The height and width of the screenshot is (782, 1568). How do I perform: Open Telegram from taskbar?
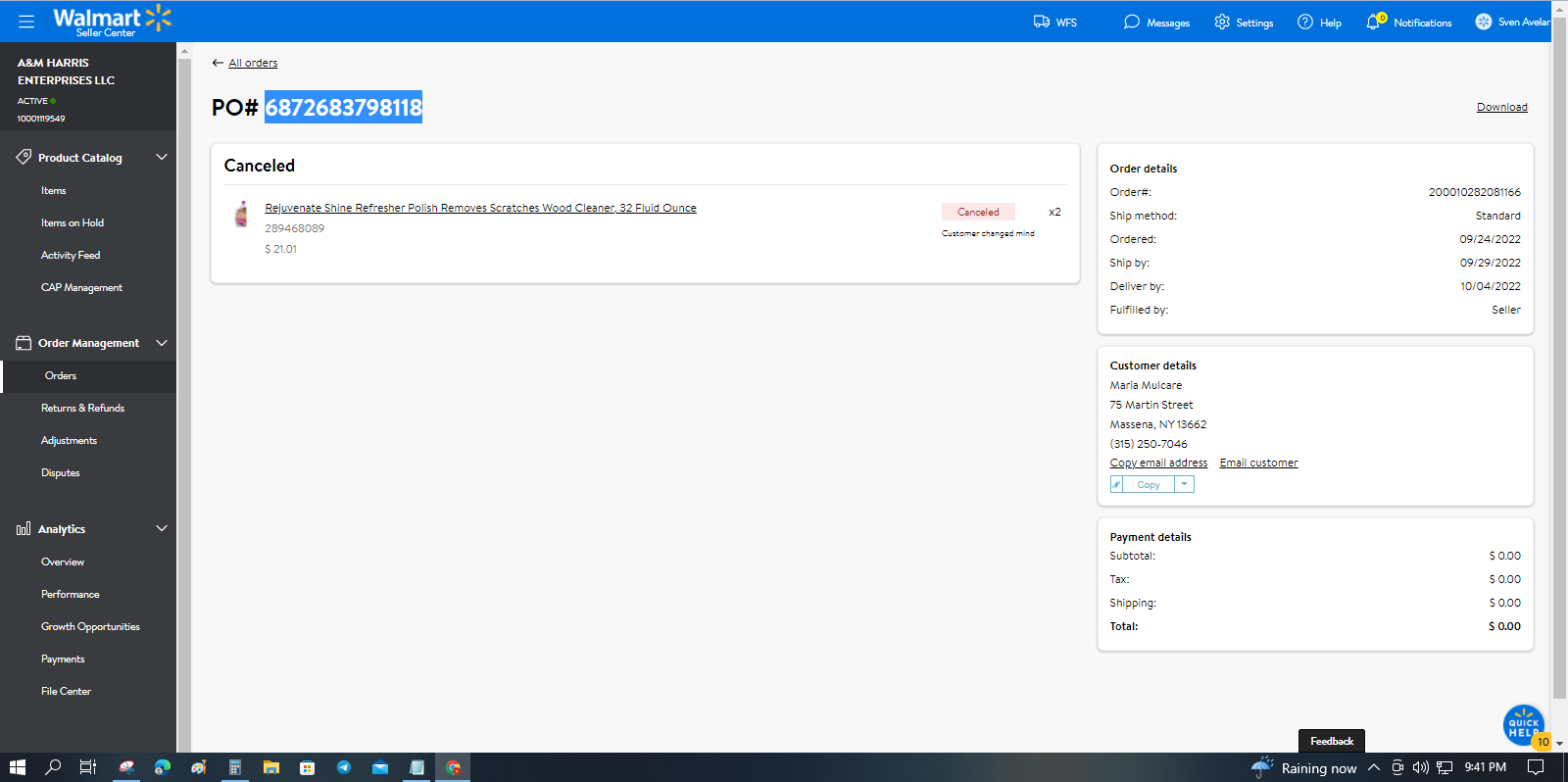click(x=344, y=767)
